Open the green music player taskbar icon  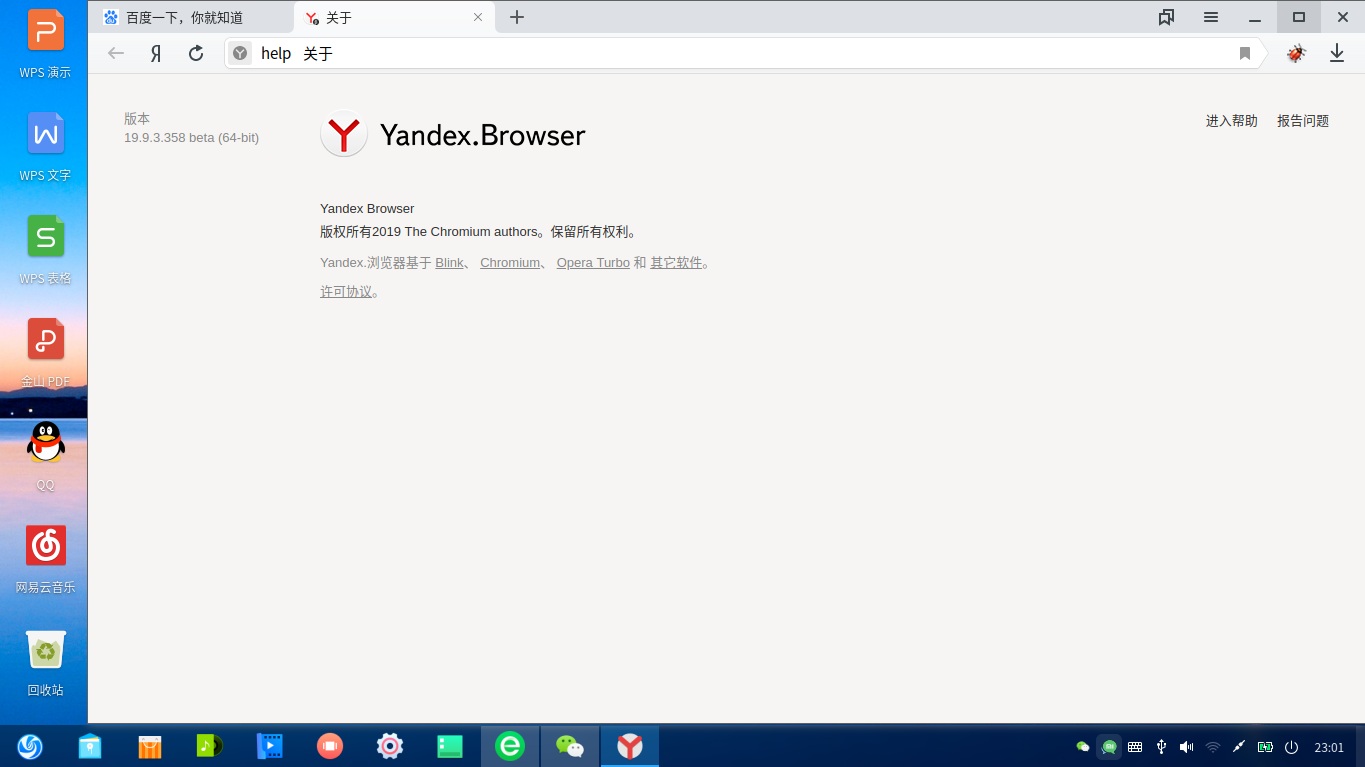(210, 746)
